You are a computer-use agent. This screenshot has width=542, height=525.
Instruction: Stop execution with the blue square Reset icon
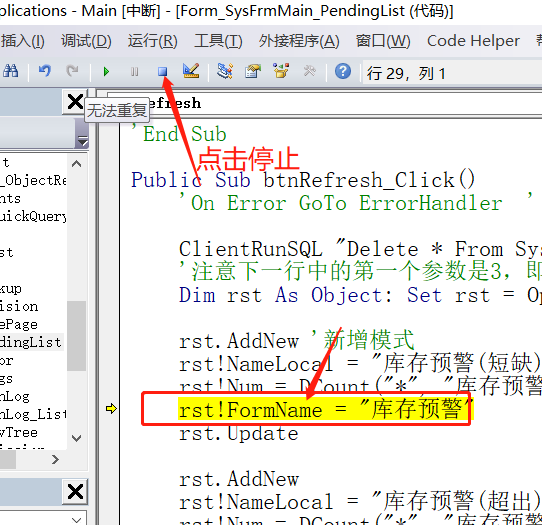point(162,72)
